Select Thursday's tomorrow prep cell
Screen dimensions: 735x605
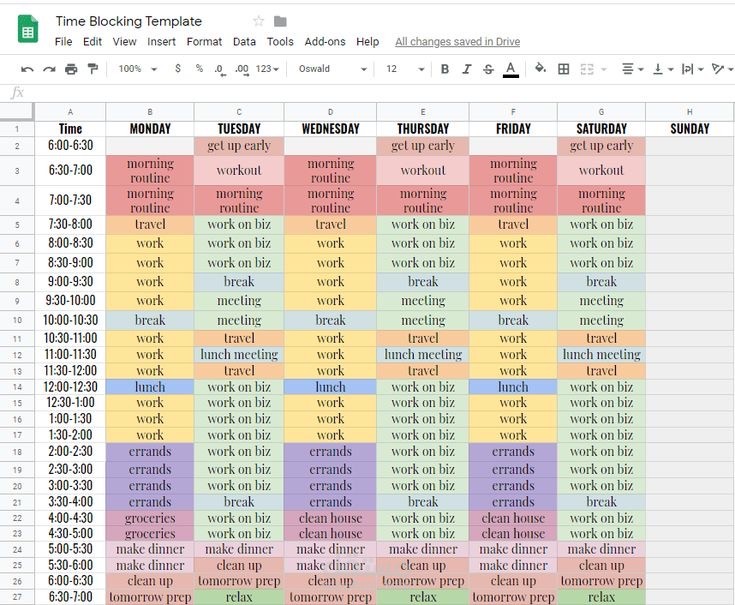coord(423,581)
